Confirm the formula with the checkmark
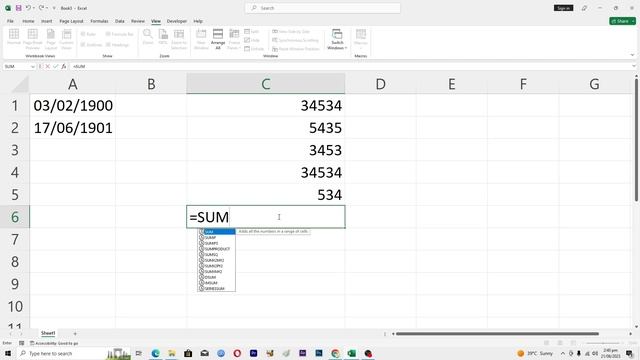This screenshot has width=640, height=360. [x=55, y=66]
